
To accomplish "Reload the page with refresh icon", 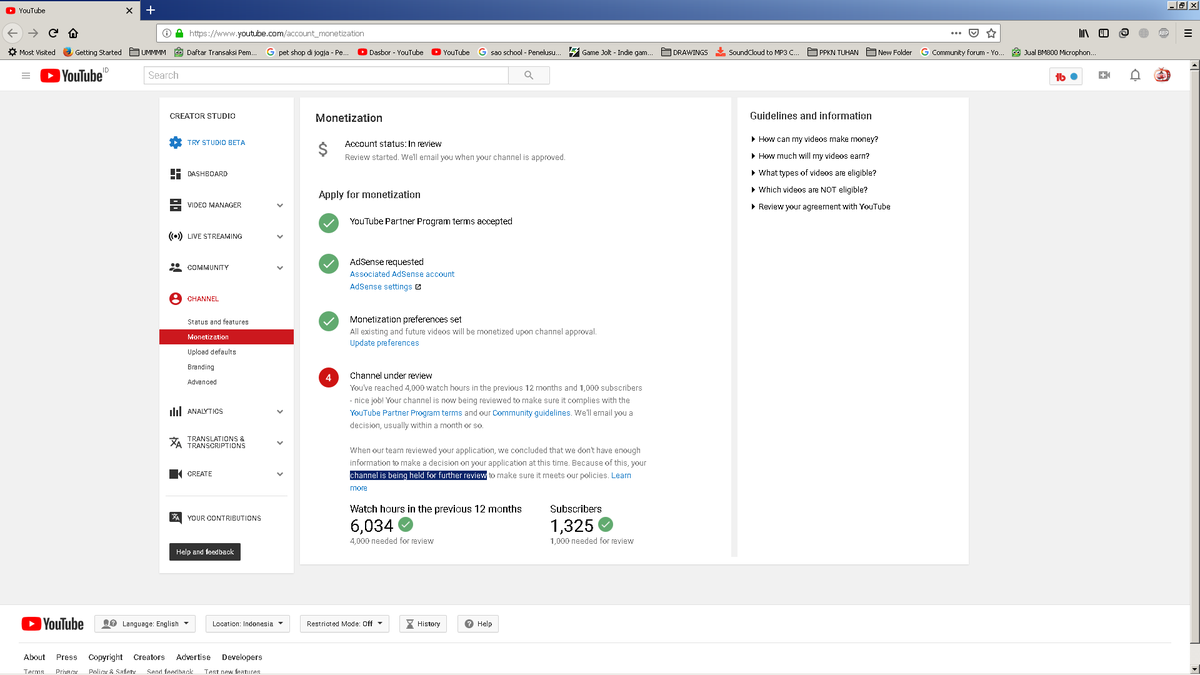I will click(54, 32).
